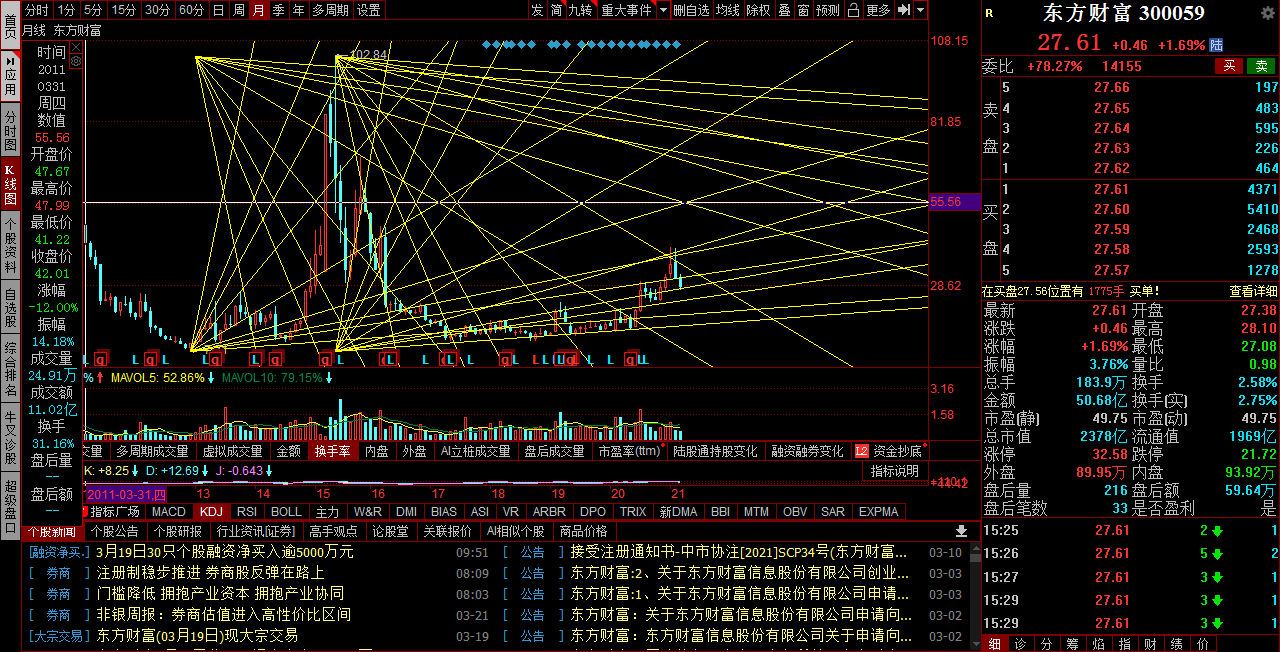Click 删自选 to remove from watchlist
This screenshot has width=1280, height=652.
tap(691, 10)
